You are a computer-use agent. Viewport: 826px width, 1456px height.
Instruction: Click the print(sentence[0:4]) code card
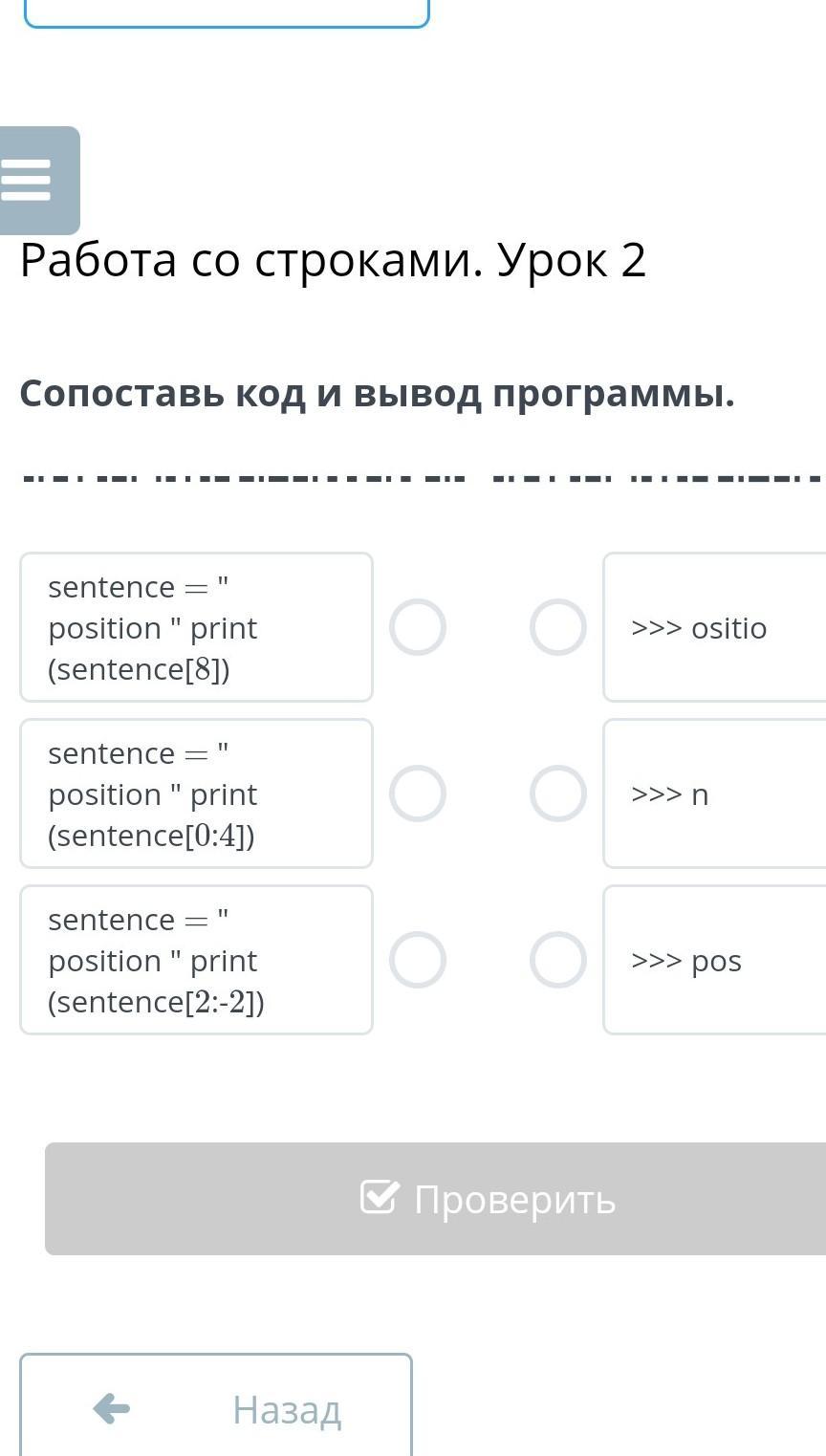pos(196,793)
